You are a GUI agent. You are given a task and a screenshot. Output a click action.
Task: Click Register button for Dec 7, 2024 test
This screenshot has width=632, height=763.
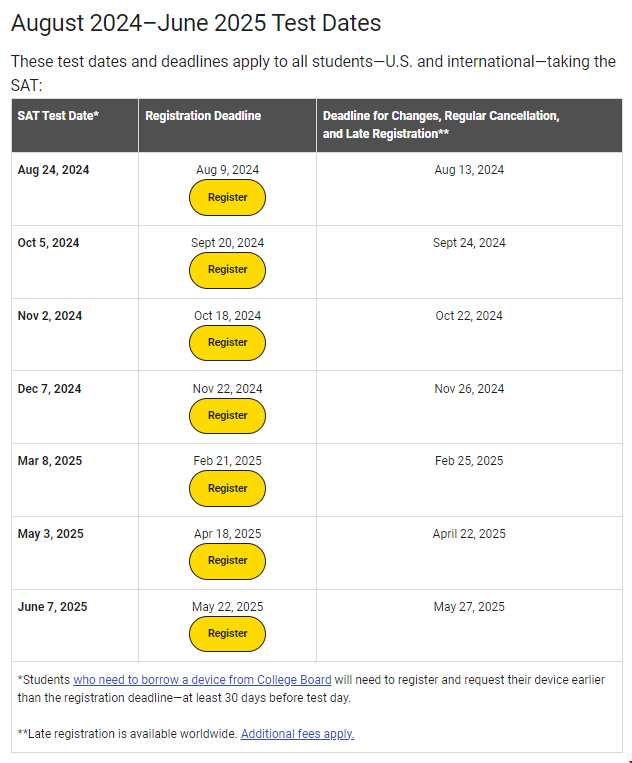click(227, 416)
